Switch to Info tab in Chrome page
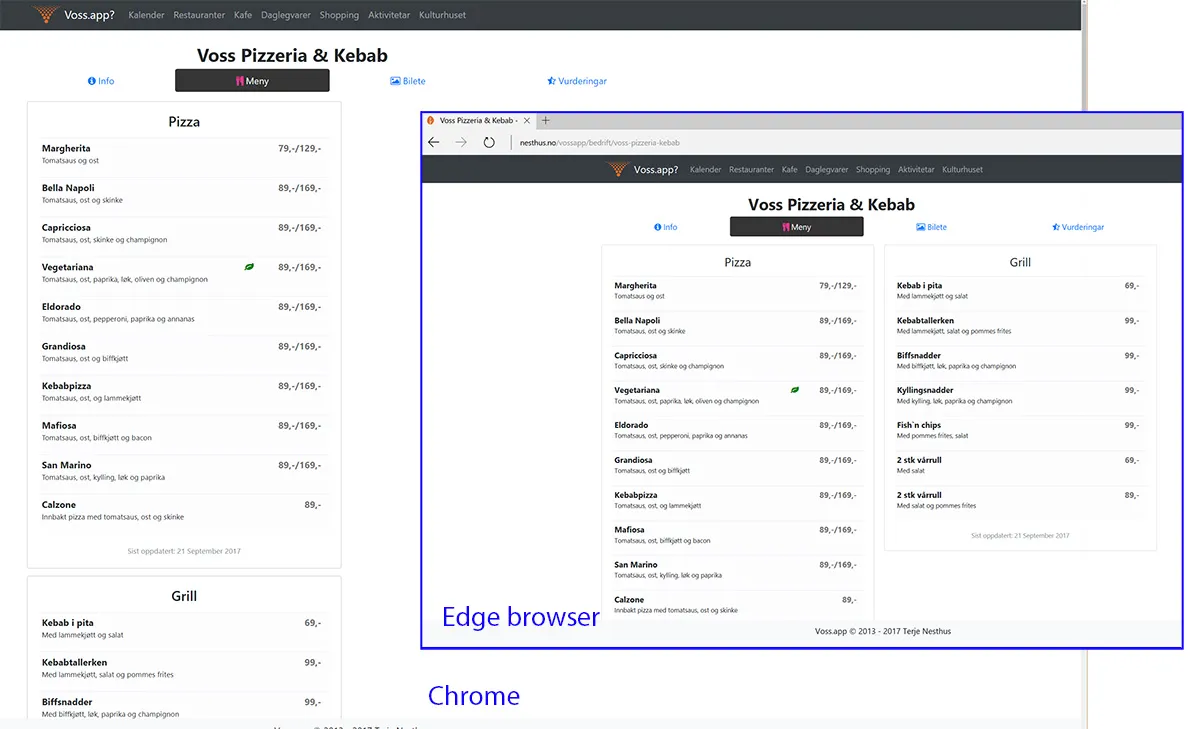Viewport: 1200px width, 729px height. pyautogui.click(x=101, y=81)
